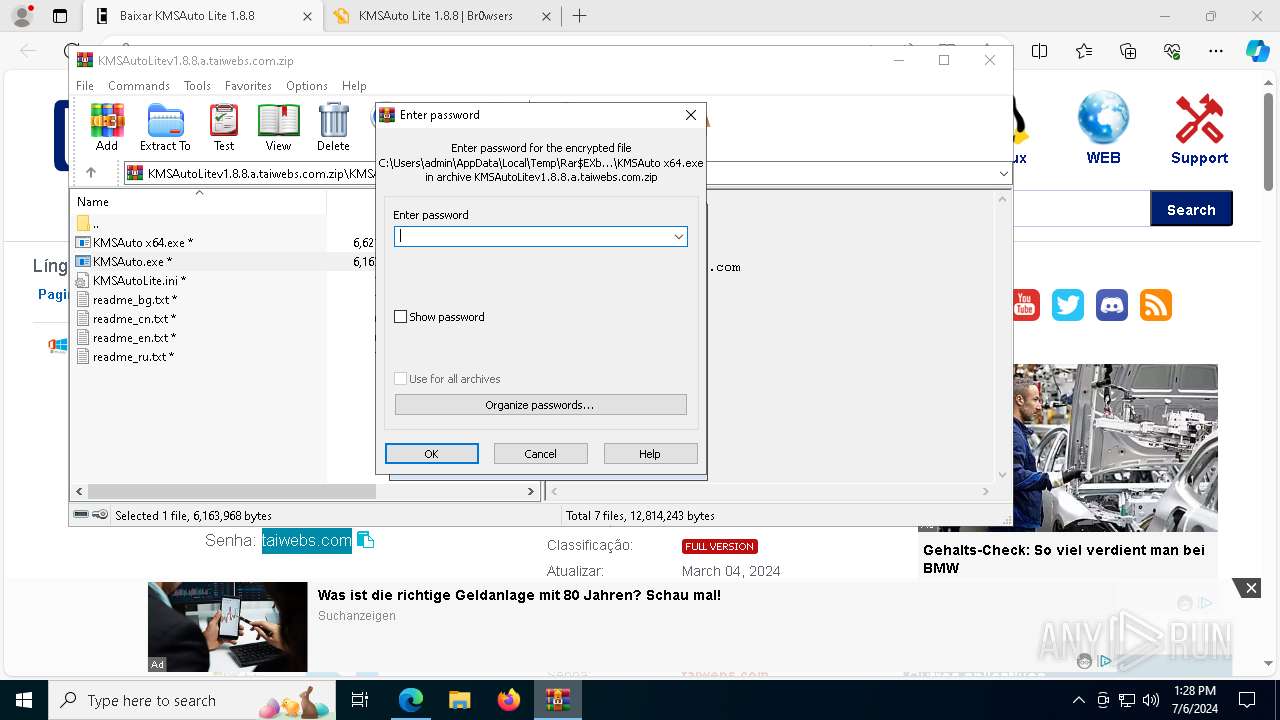Image resolution: width=1280 pixels, height=720 pixels.
Task: Click the highlighted taiwebs.com password text
Action: tap(307, 540)
